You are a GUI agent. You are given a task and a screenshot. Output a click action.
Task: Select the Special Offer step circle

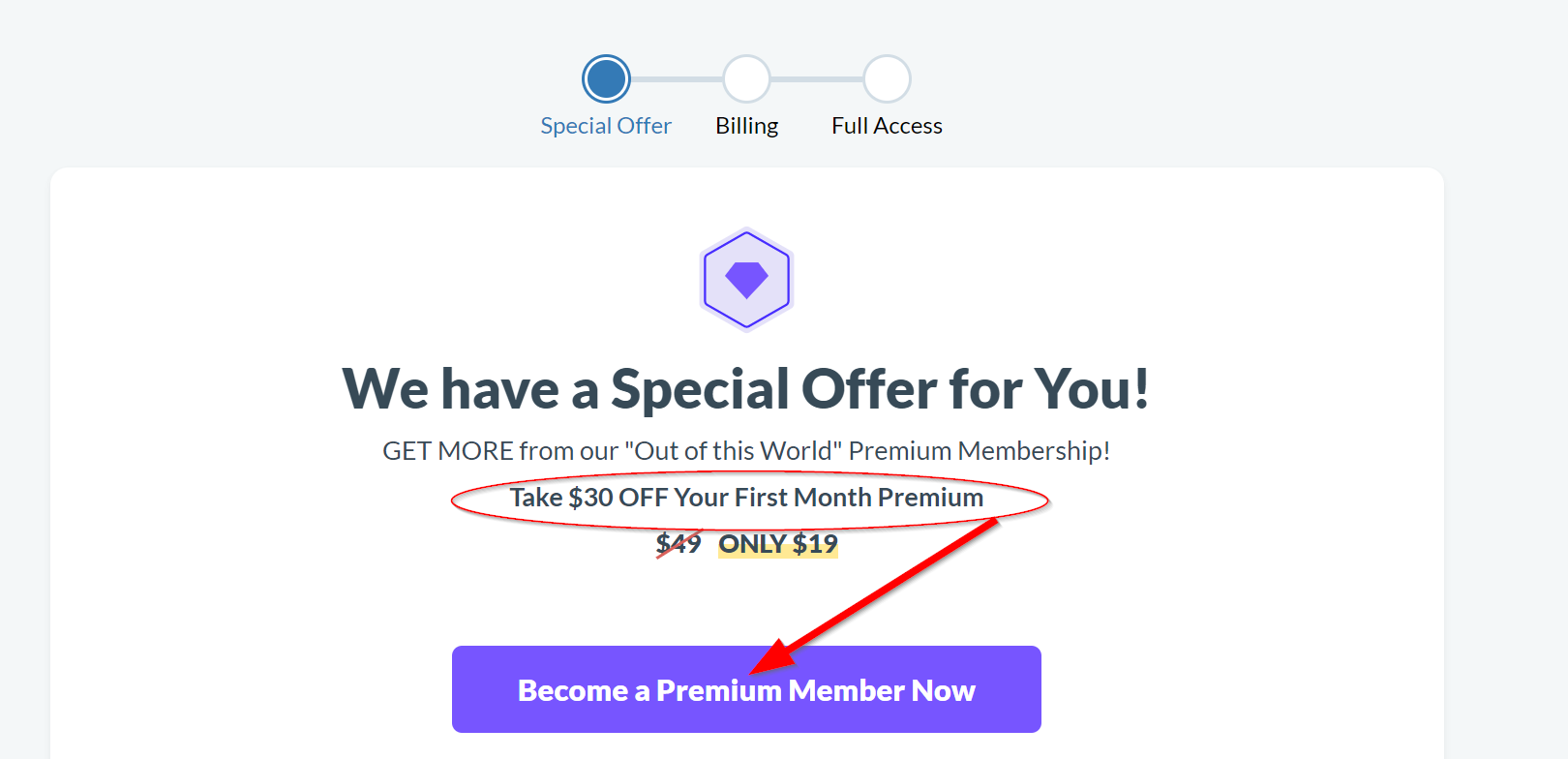606,79
